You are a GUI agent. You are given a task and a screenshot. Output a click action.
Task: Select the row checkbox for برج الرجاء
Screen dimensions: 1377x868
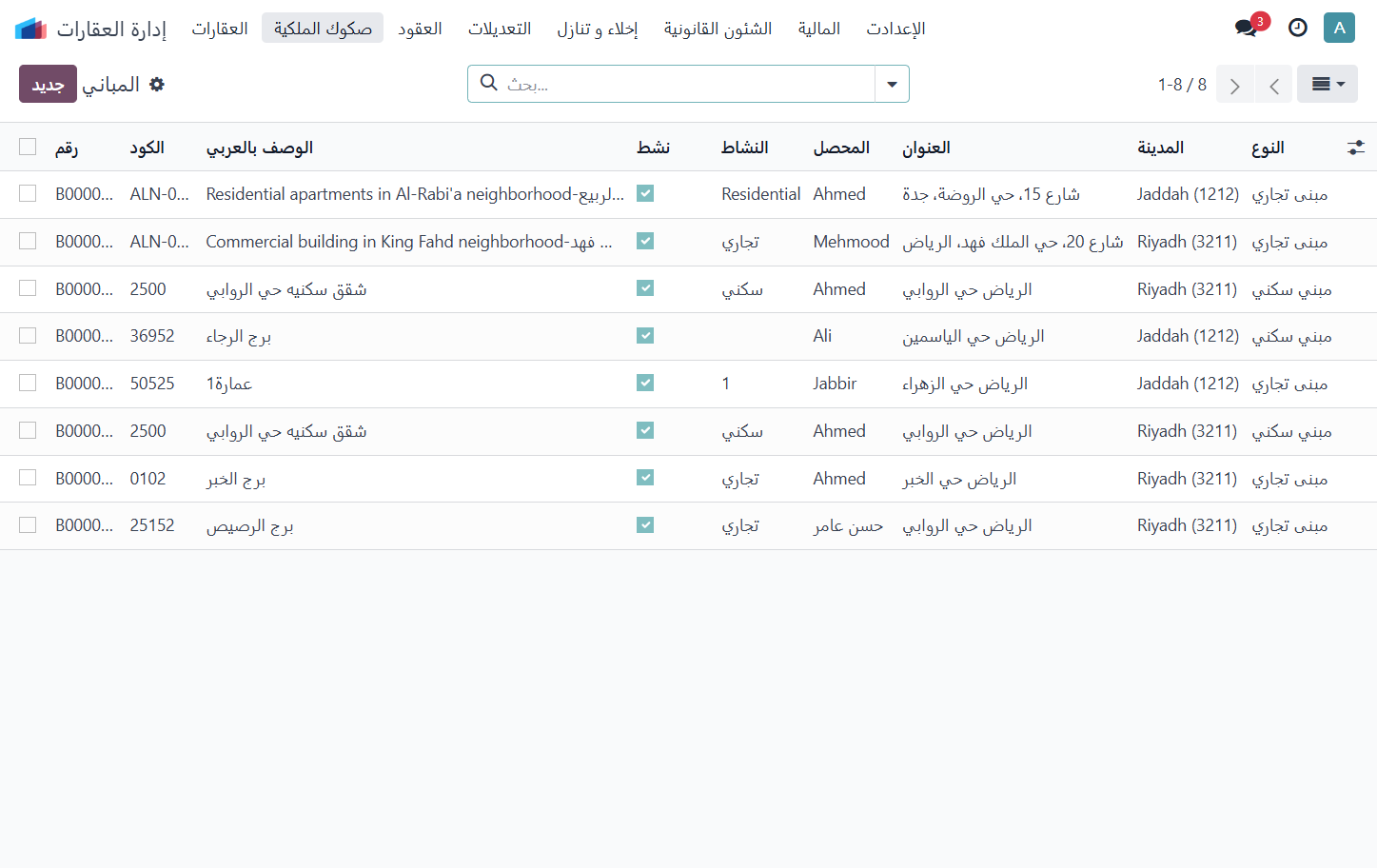28,336
